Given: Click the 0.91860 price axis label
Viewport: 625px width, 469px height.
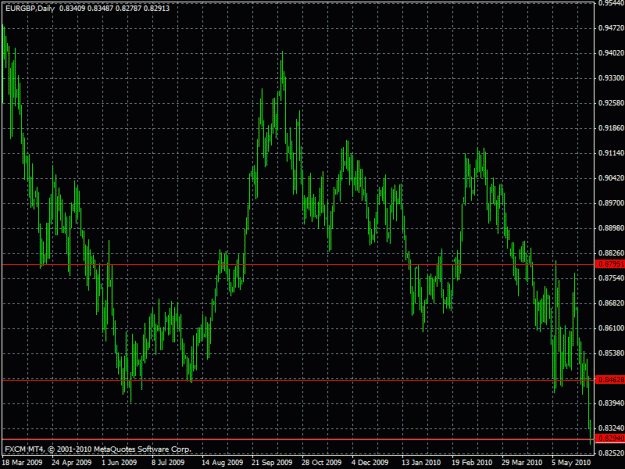Looking at the screenshot, I should pos(611,128).
